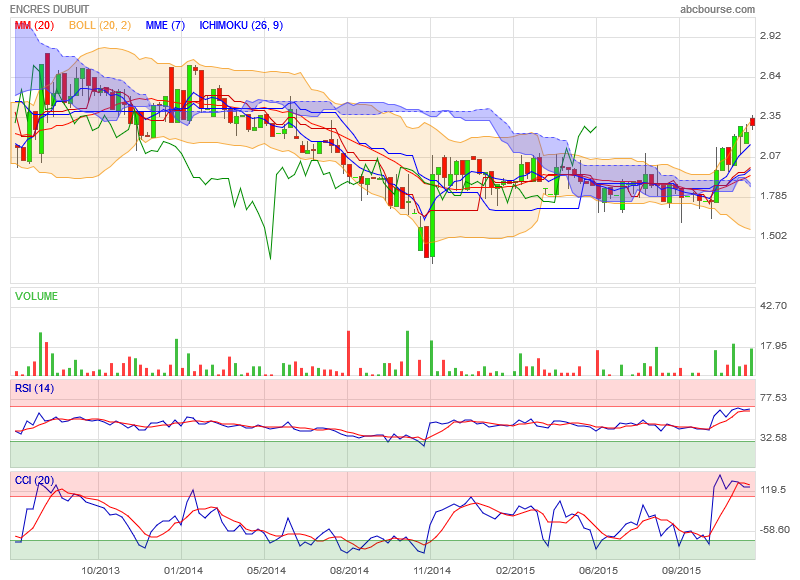800x580 pixels.
Task: Click the CCI (20) indicator label
Action: click(34, 481)
